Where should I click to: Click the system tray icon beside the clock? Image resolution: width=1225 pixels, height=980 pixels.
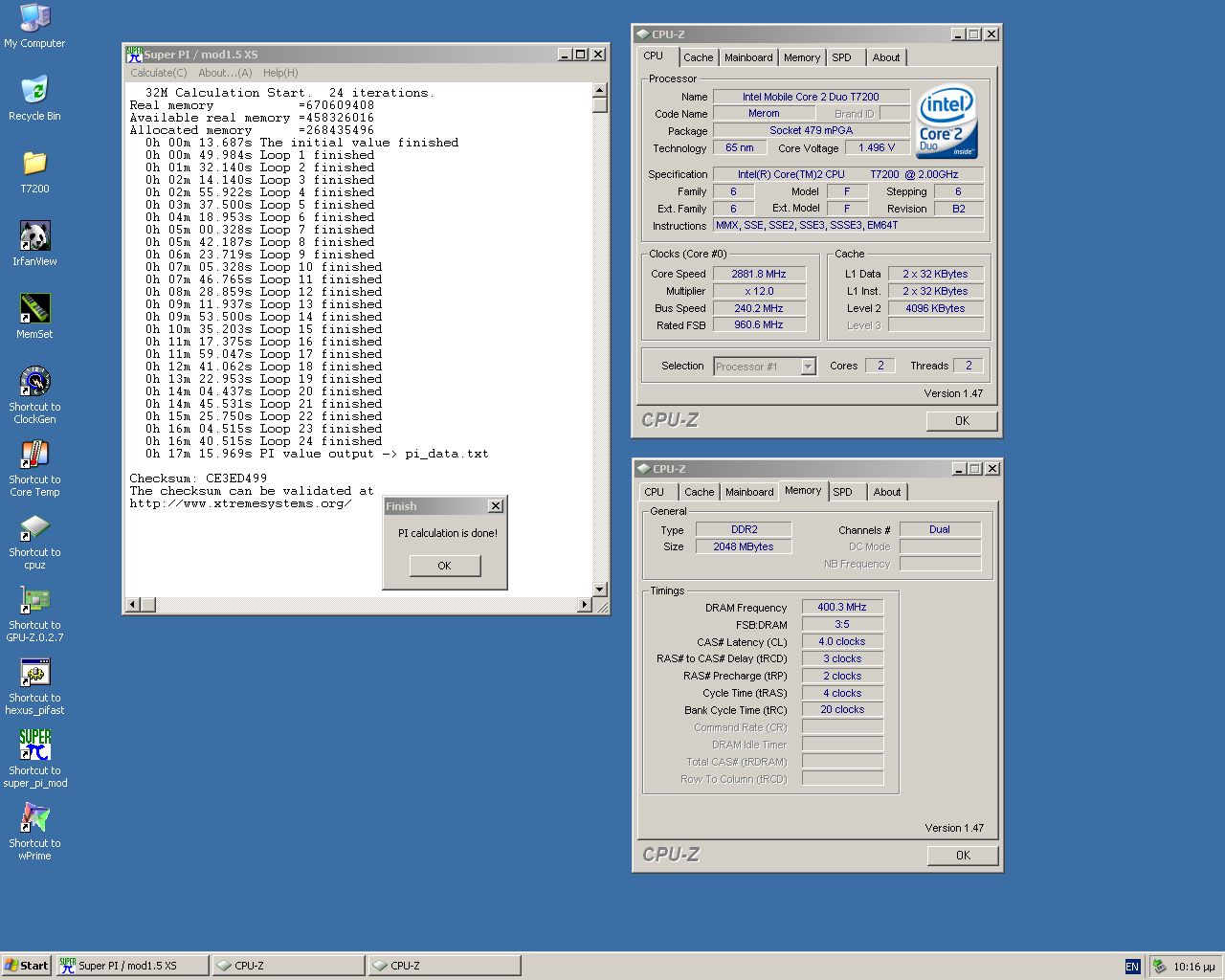1160,967
